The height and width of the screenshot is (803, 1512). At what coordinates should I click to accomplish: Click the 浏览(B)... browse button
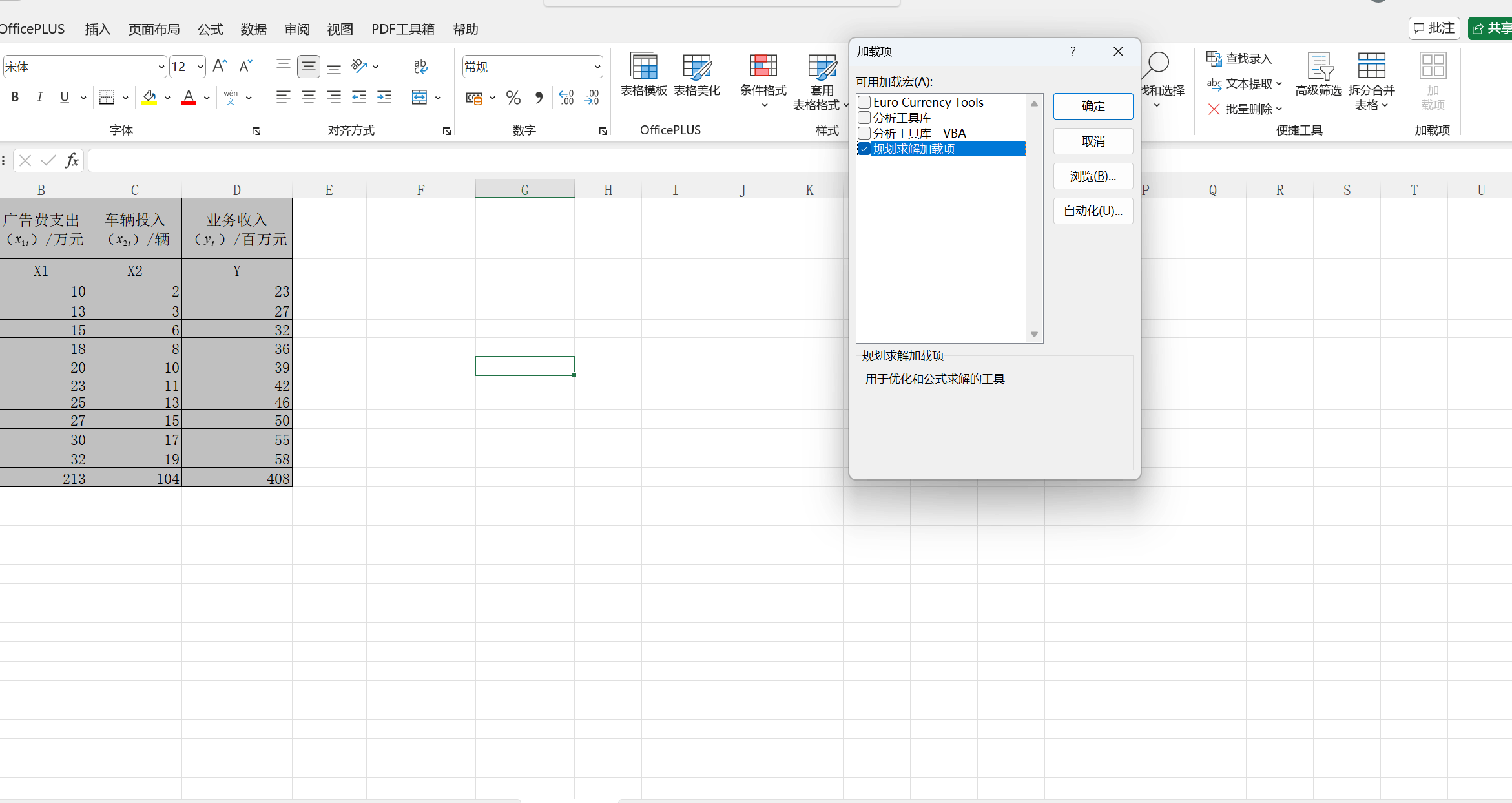1093,176
